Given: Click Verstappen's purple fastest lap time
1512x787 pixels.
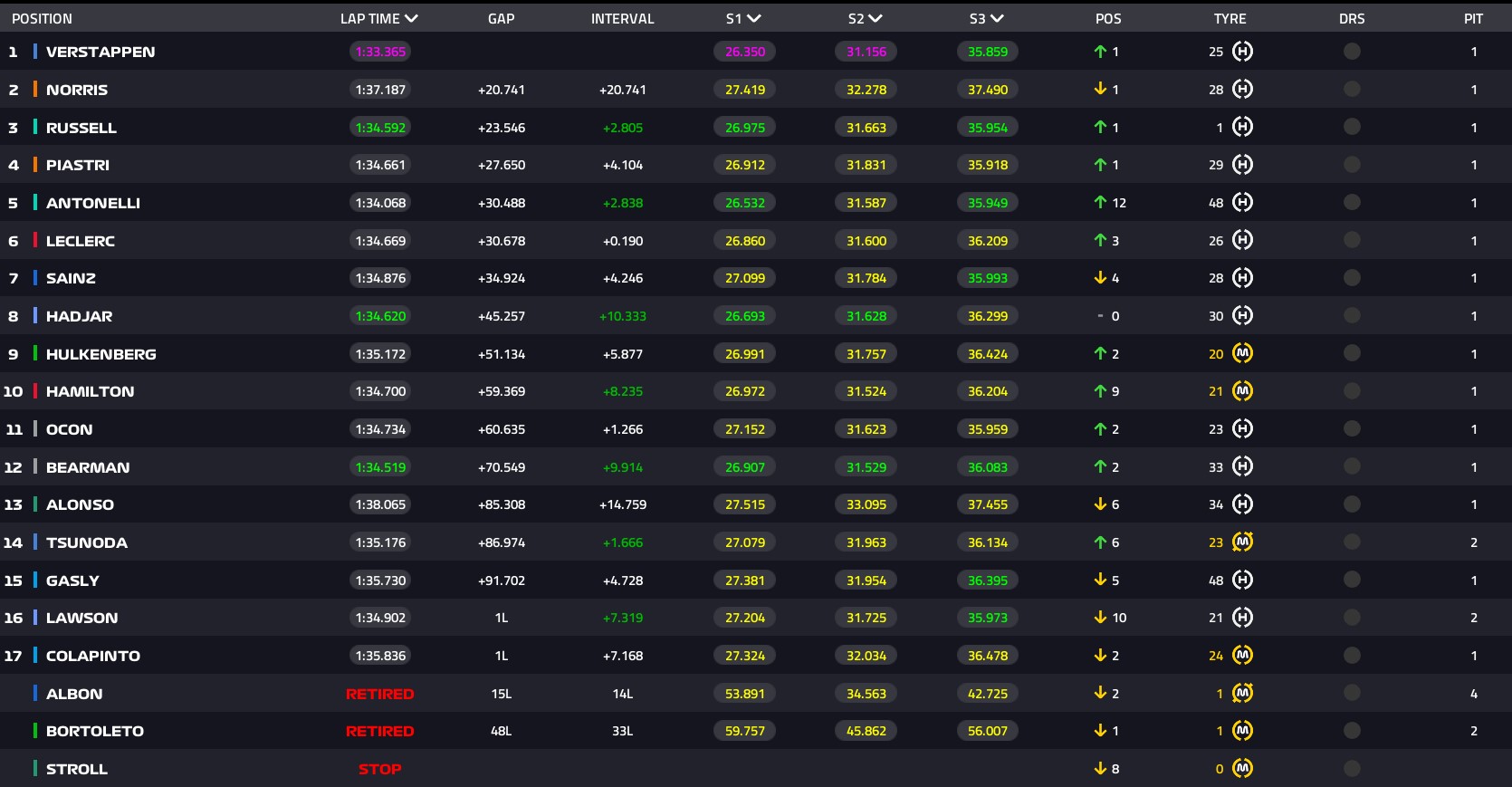Looking at the screenshot, I should [x=380, y=52].
